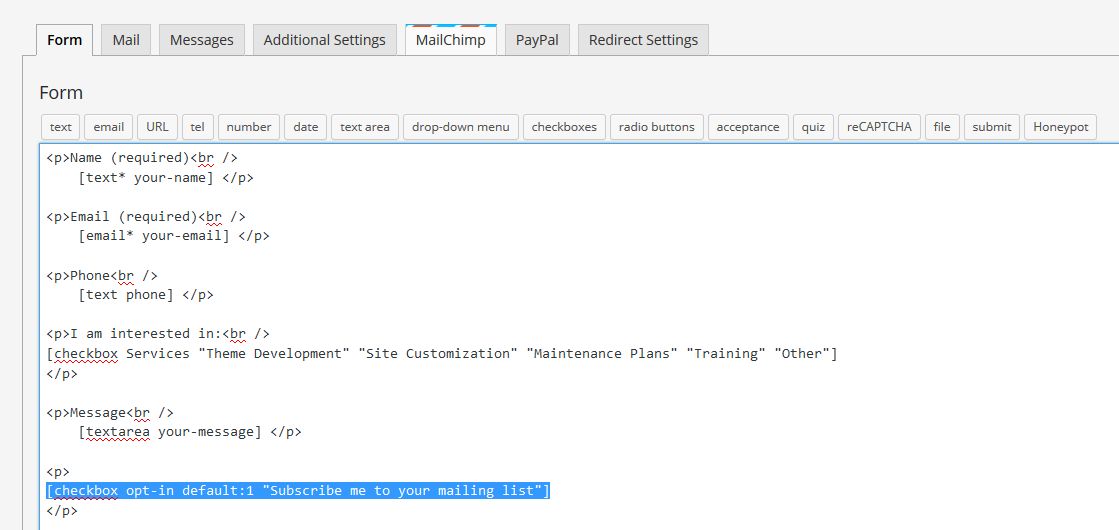Insert a number field tag
The image size is (1119, 530).
click(249, 127)
